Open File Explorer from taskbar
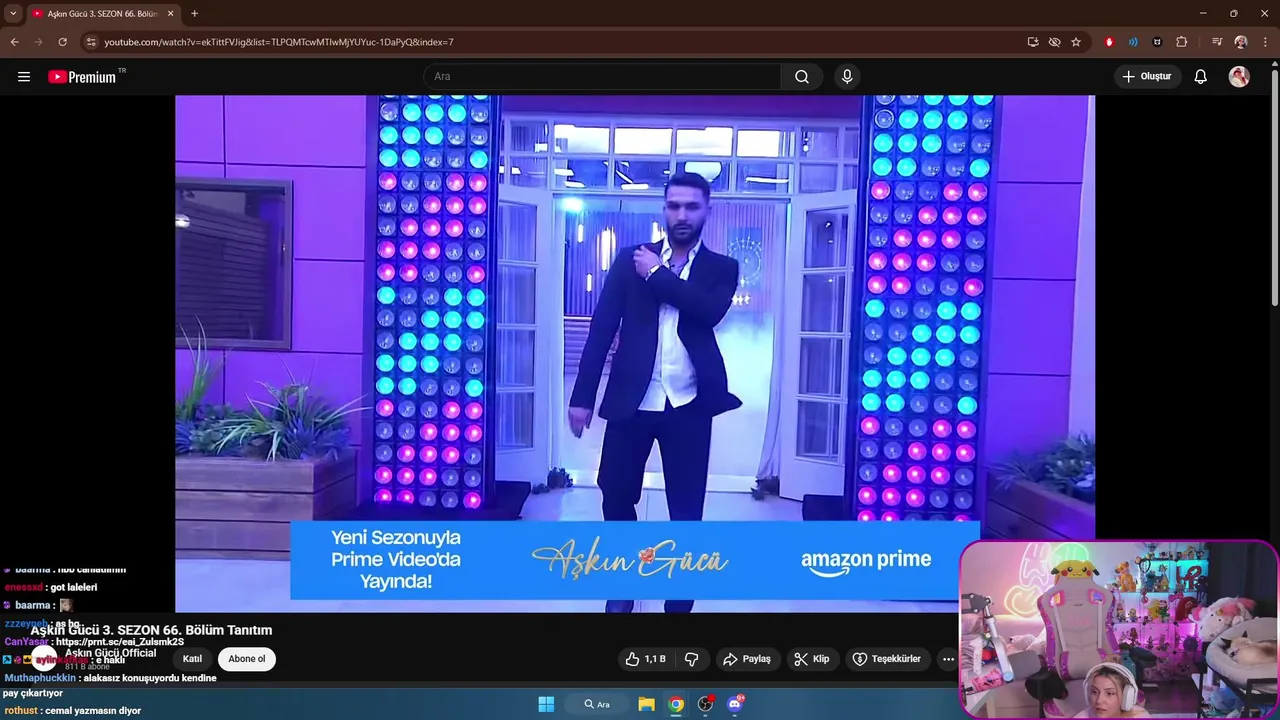The image size is (1280, 720). (646, 704)
